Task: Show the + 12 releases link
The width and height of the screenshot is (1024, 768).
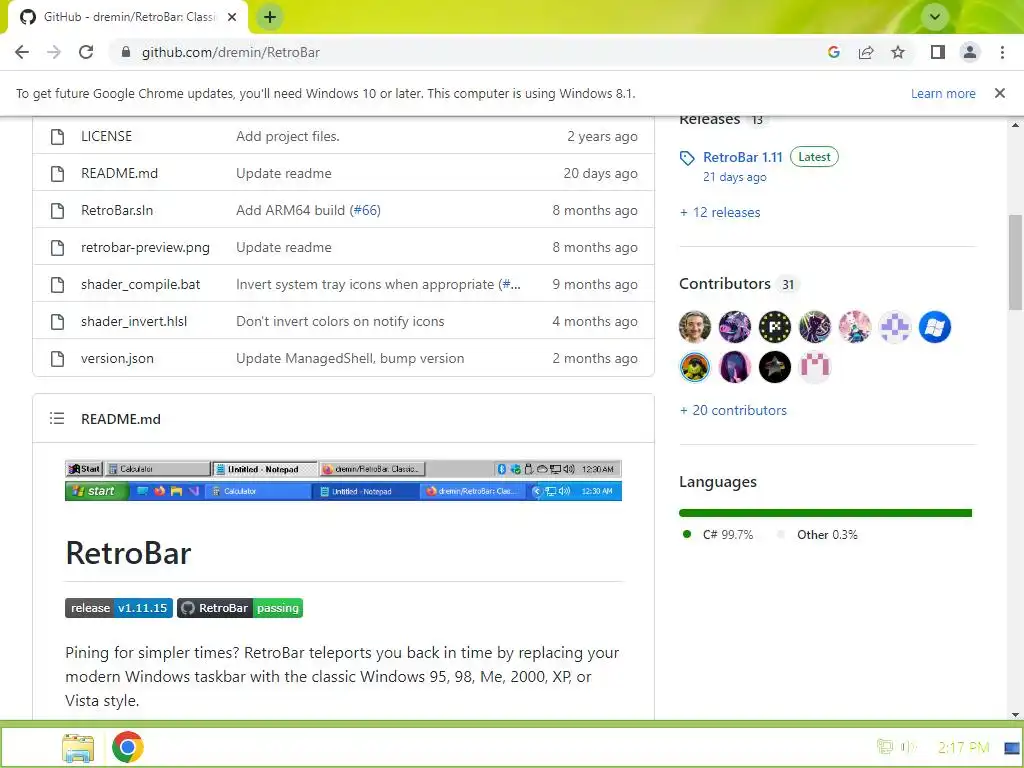Action: click(720, 212)
